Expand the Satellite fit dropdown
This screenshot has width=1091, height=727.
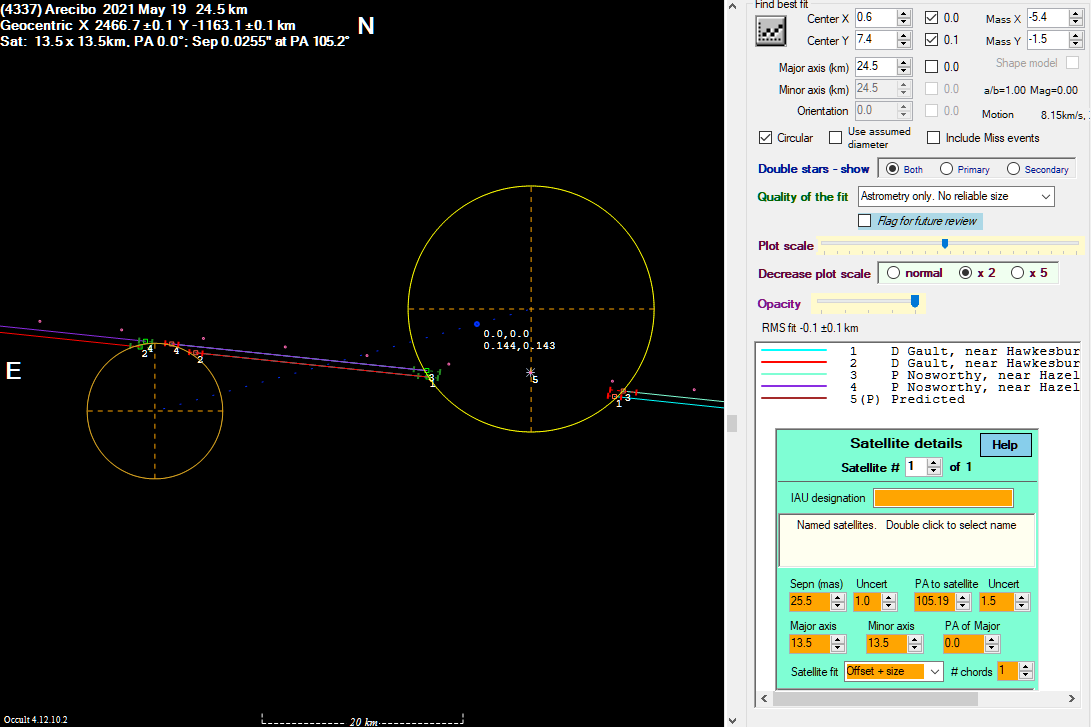[934, 672]
